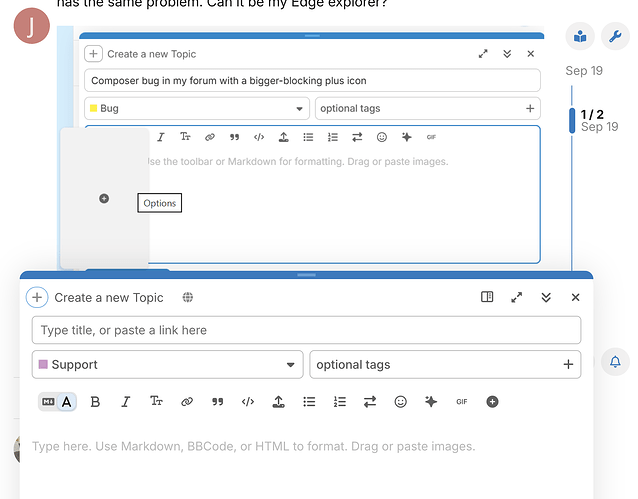Insert blockquote in bottom composer
The height and width of the screenshot is (499, 638).
pos(217,402)
